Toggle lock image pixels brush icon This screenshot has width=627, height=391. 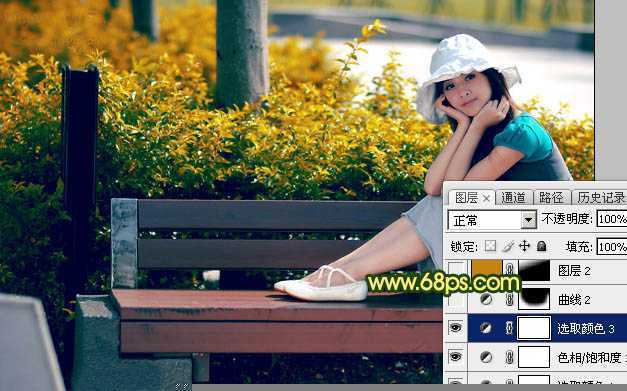click(x=508, y=246)
